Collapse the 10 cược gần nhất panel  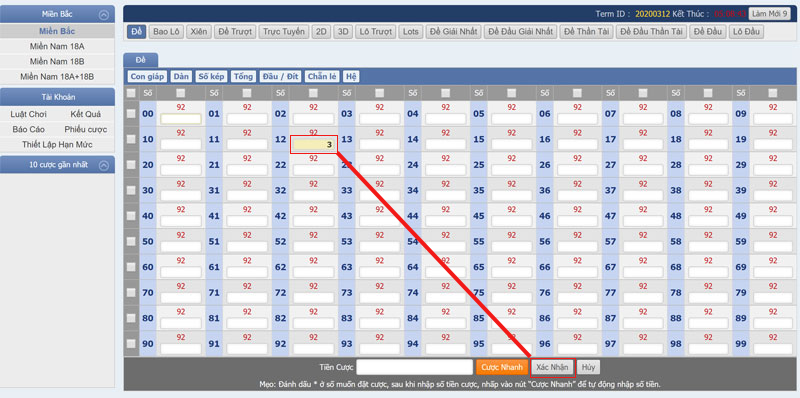tap(104, 165)
